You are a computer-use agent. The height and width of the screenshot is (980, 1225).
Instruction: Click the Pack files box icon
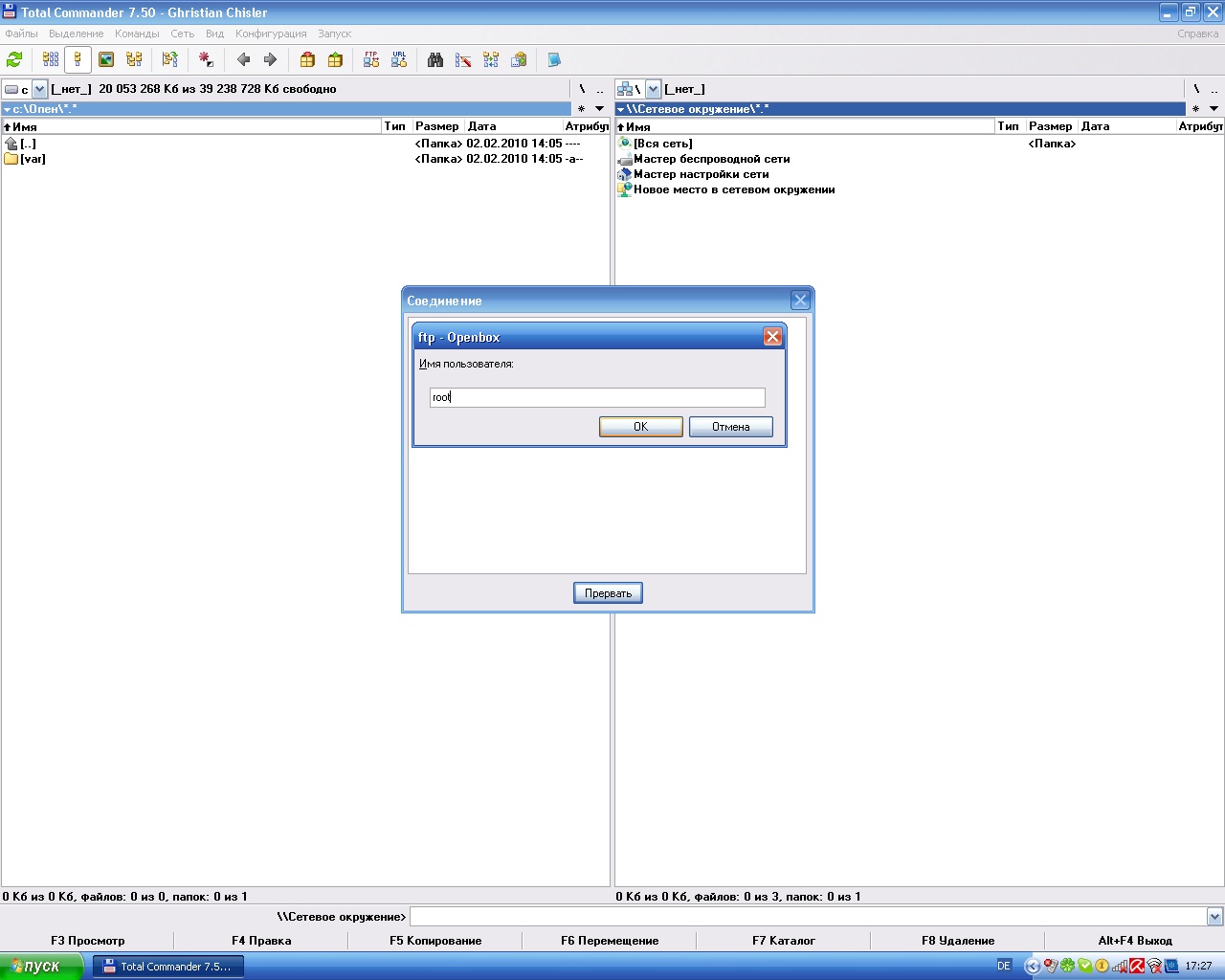pyautogui.click(x=307, y=59)
